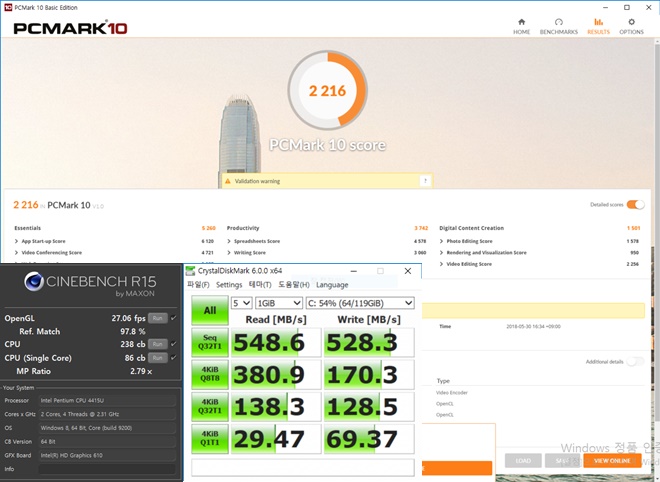Expand App Start-up Score details

pos(16,241)
